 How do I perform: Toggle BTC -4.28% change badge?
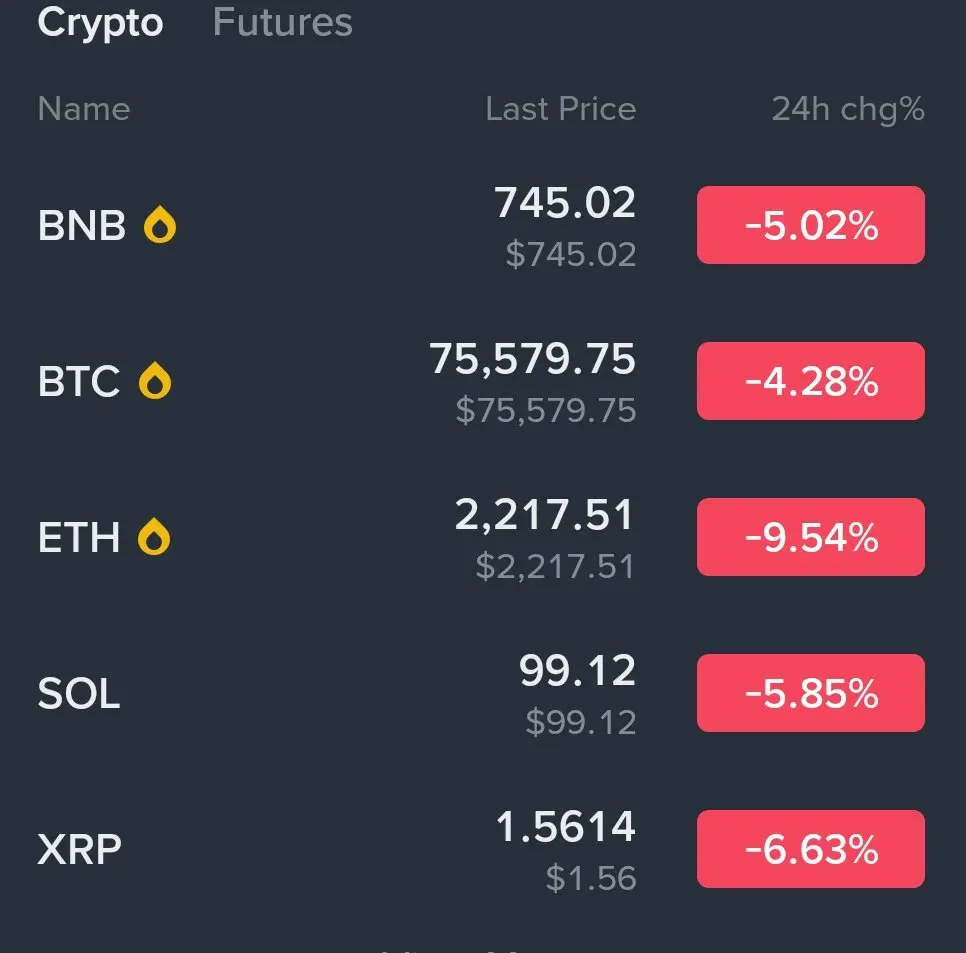(x=810, y=382)
